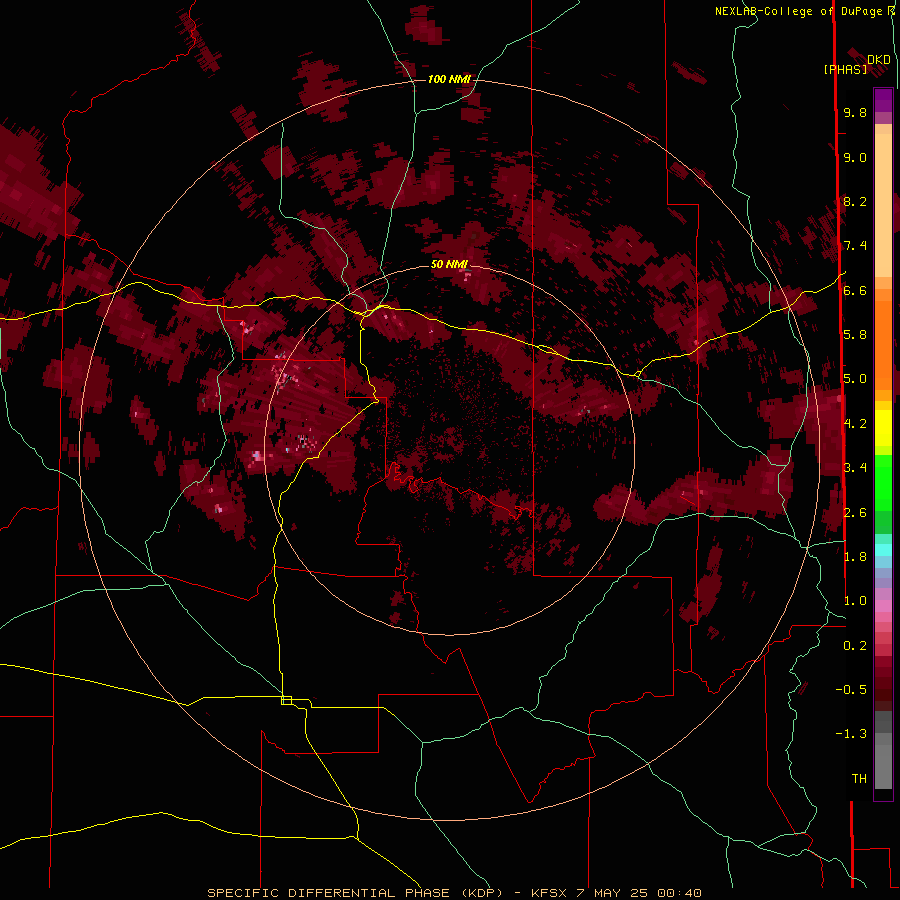The width and height of the screenshot is (900, 900).
Task: Pick the cyan segment of the color bar
Action: point(883,550)
